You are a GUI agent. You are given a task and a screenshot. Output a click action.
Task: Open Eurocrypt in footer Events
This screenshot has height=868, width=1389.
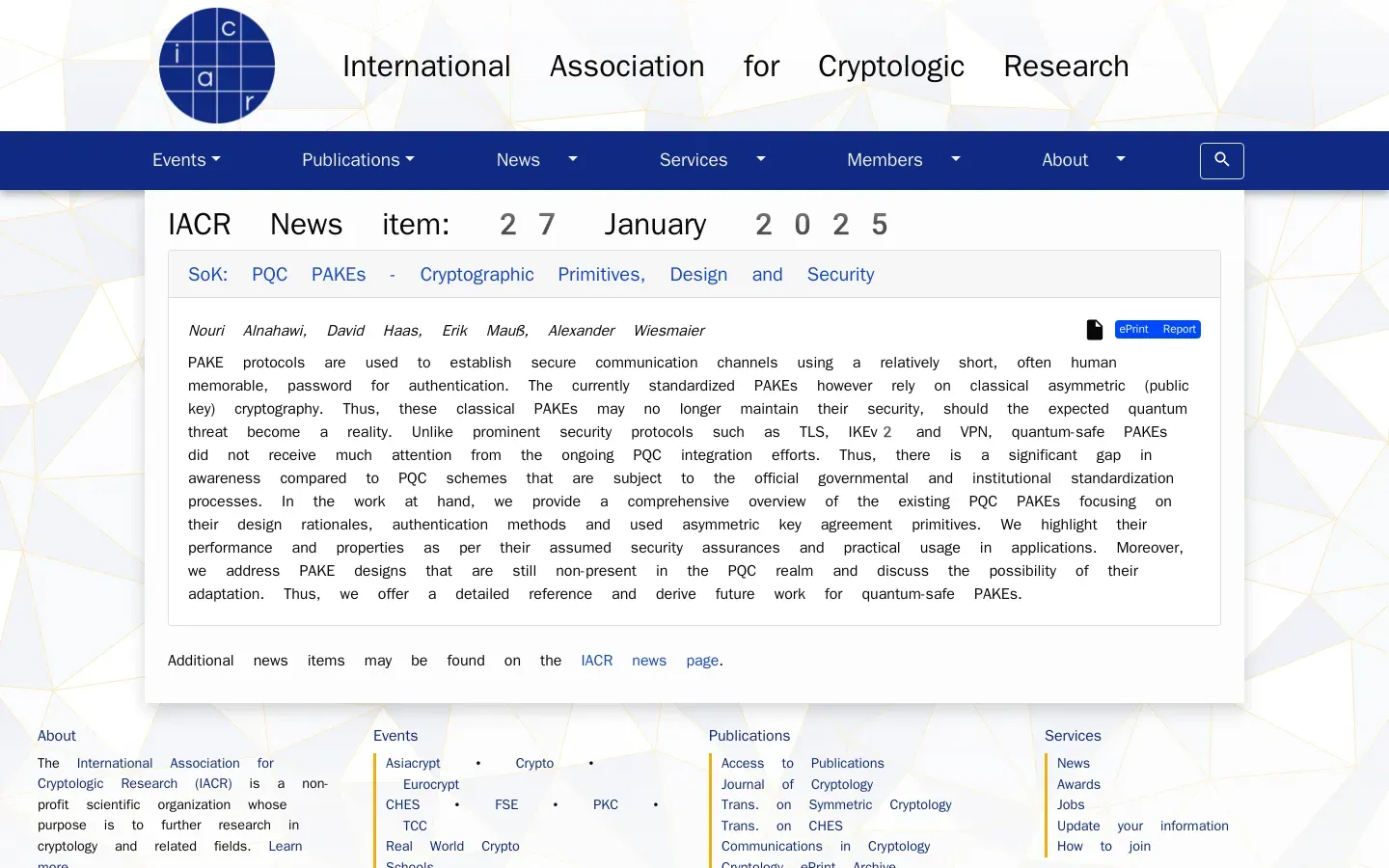click(x=431, y=784)
